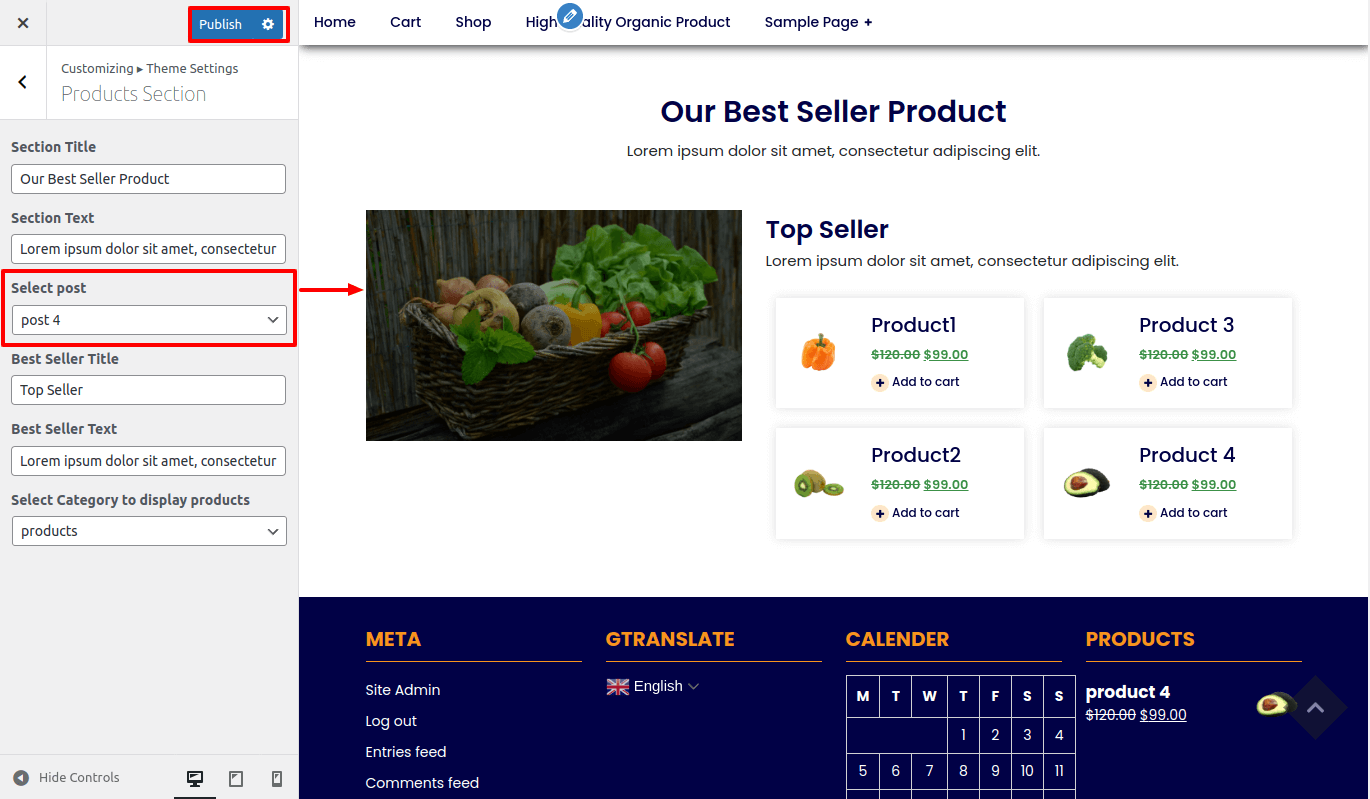Click the blue pencil edit shortcut

569,17
